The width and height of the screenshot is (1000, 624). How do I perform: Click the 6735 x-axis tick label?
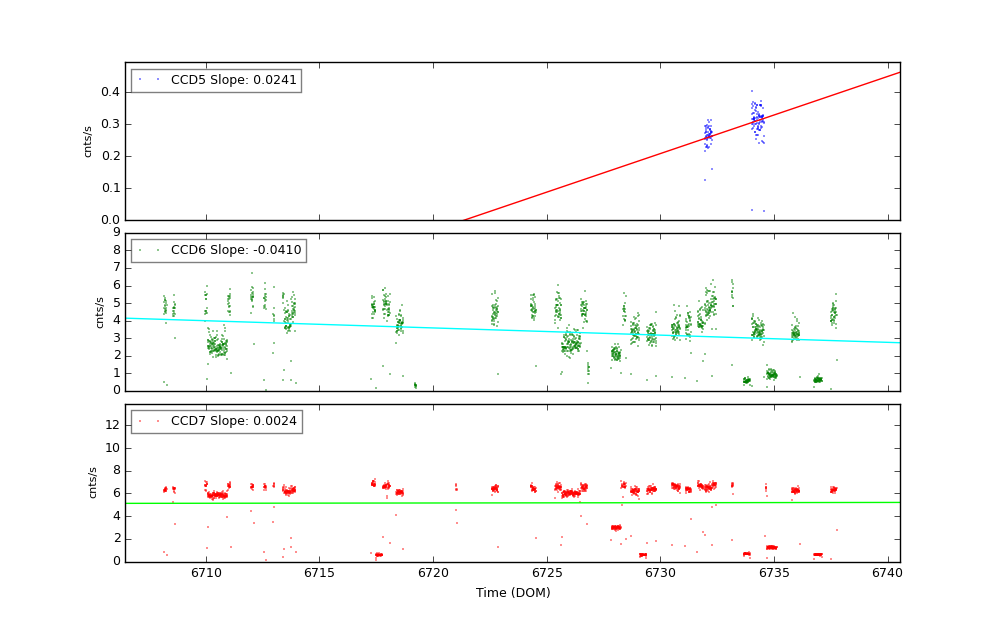(774, 573)
